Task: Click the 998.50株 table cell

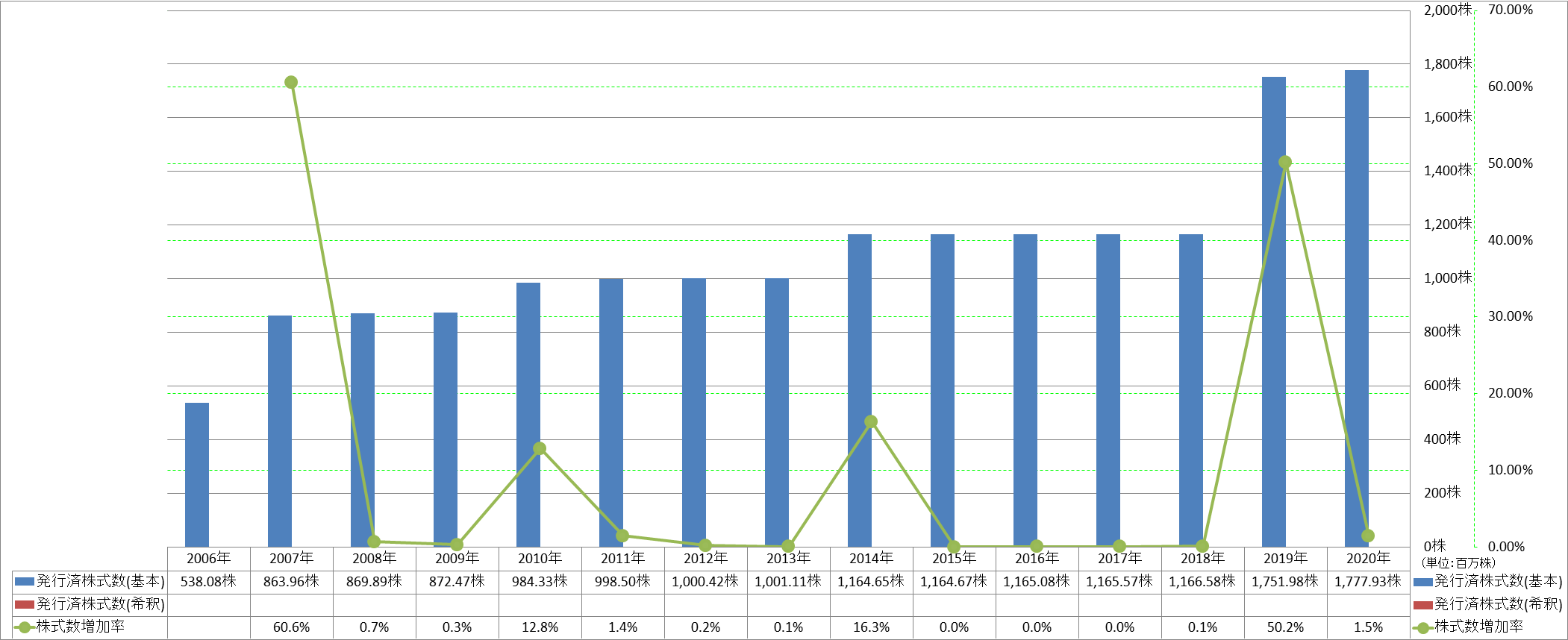Action: (622, 581)
